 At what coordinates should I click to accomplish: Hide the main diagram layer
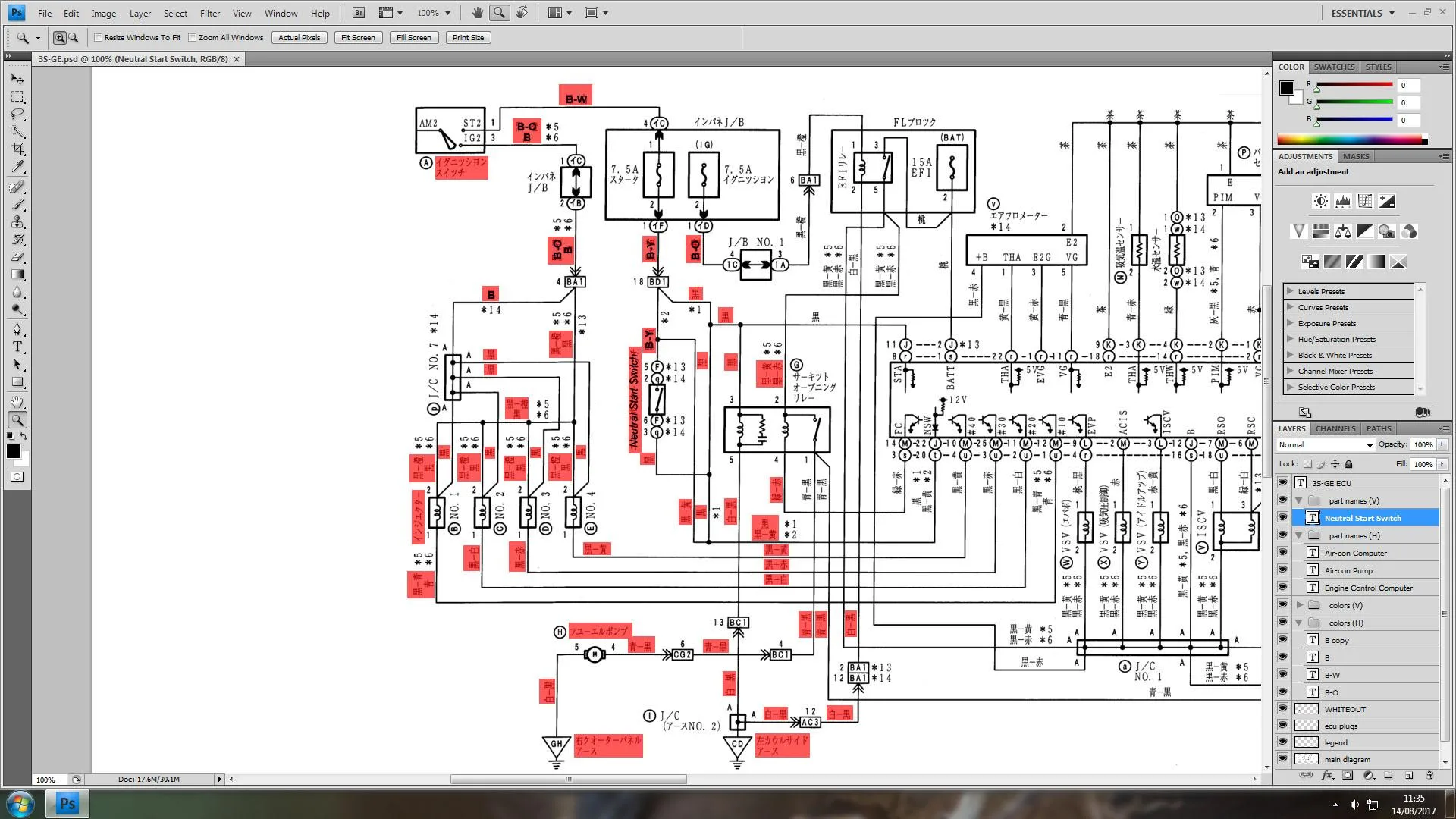[1282, 759]
